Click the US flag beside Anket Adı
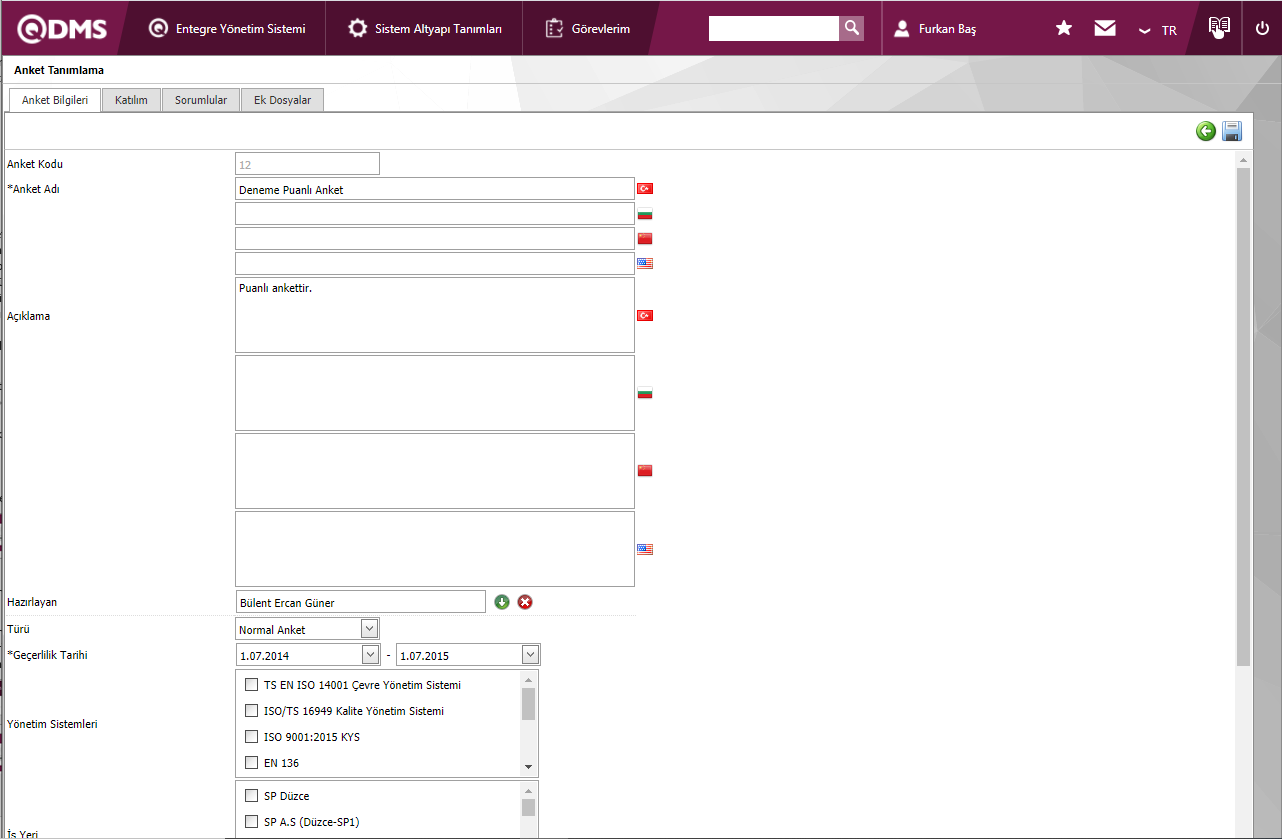 coord(645,264)
